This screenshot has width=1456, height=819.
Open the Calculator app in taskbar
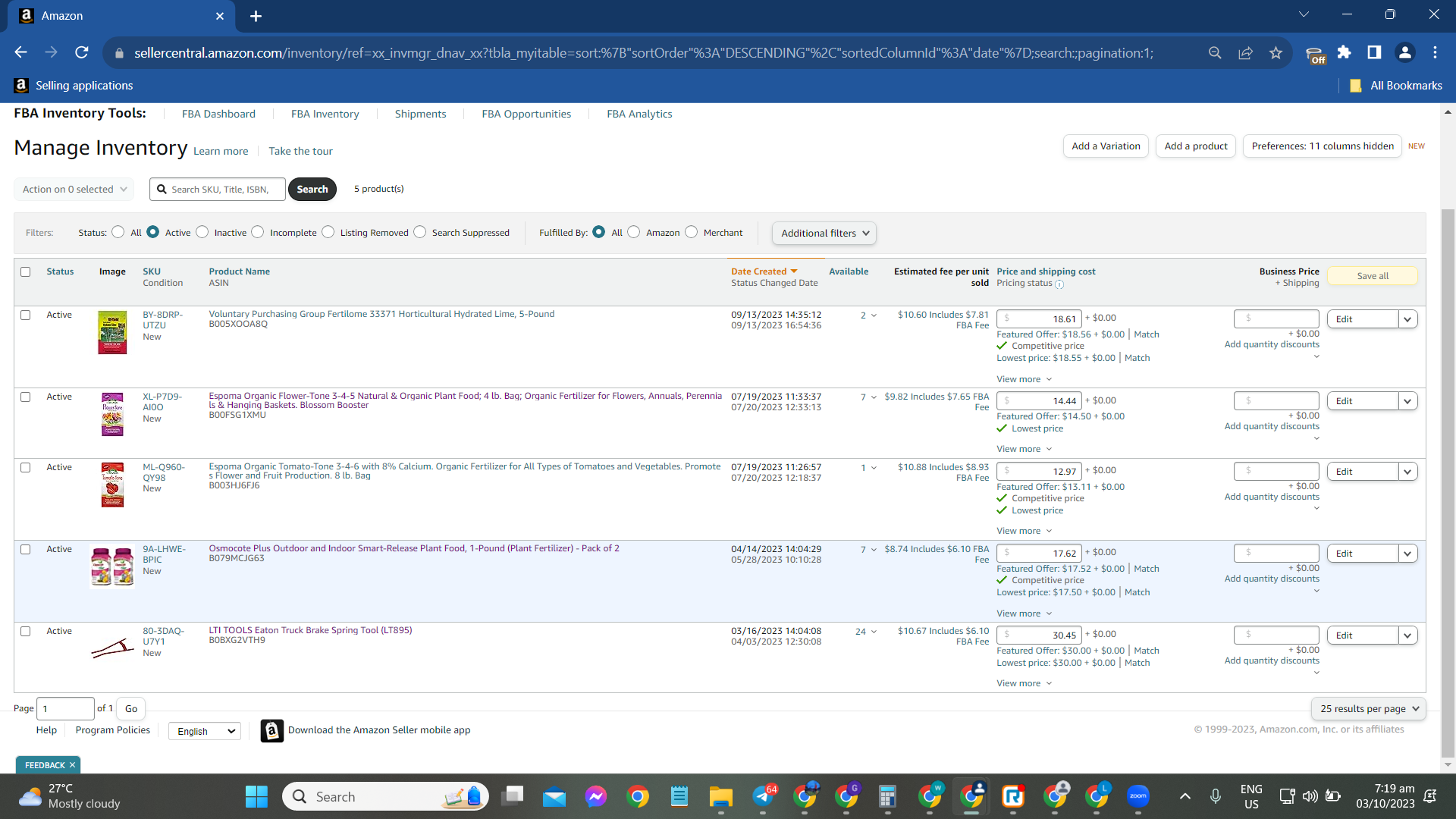pyautogui.click(x=887, y=796)
